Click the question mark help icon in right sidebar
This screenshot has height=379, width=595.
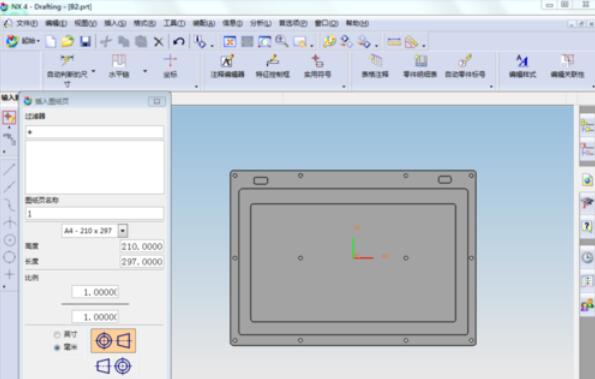pyautogui.click(x=587, y=226)
